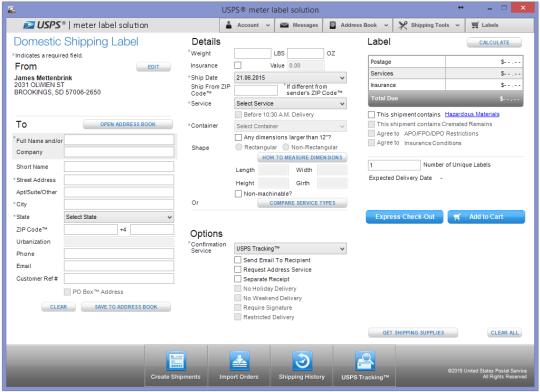540x392 pixels.
Task: Click the CALCULATE button
Action: [x=494, y=42]
